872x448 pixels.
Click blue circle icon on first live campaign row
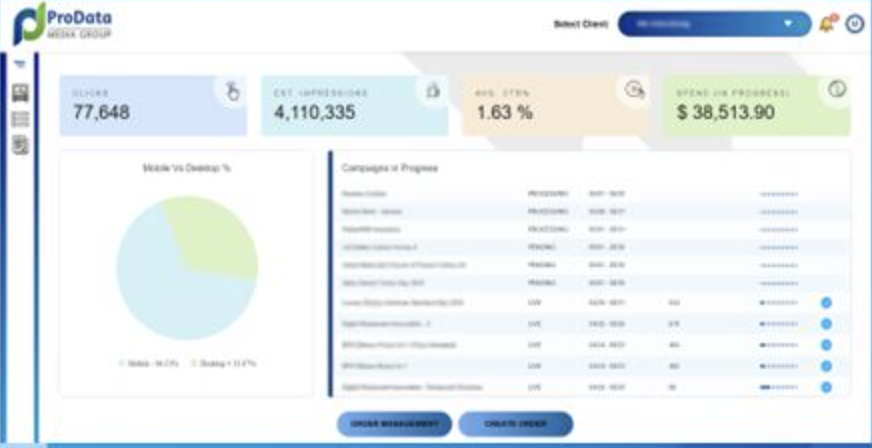826,302
